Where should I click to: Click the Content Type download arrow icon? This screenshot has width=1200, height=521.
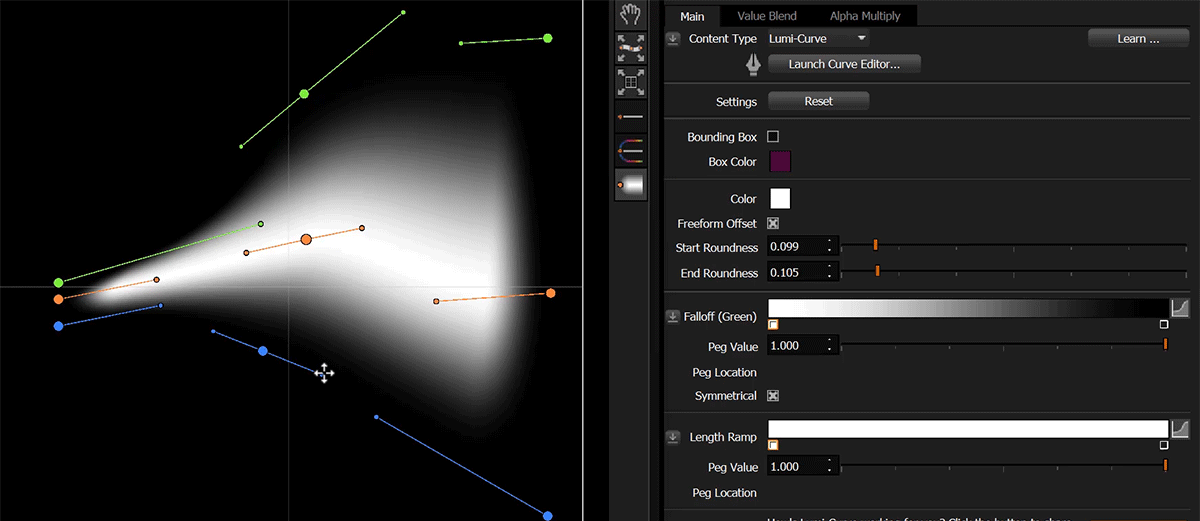[x=673, y=39]
